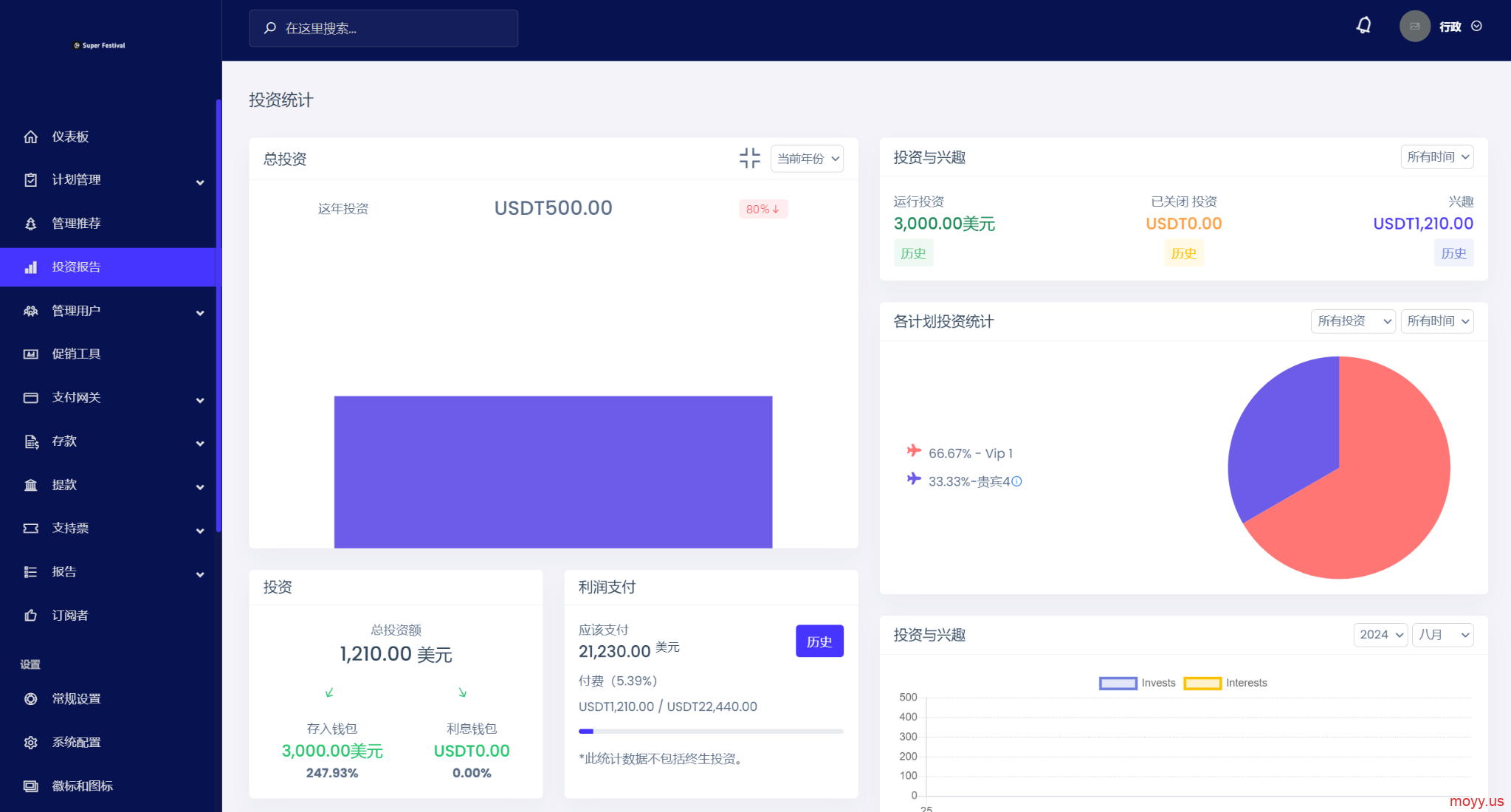
Task: Expand the 支付网关 submenu arrow
Action: tap(200, 400)
